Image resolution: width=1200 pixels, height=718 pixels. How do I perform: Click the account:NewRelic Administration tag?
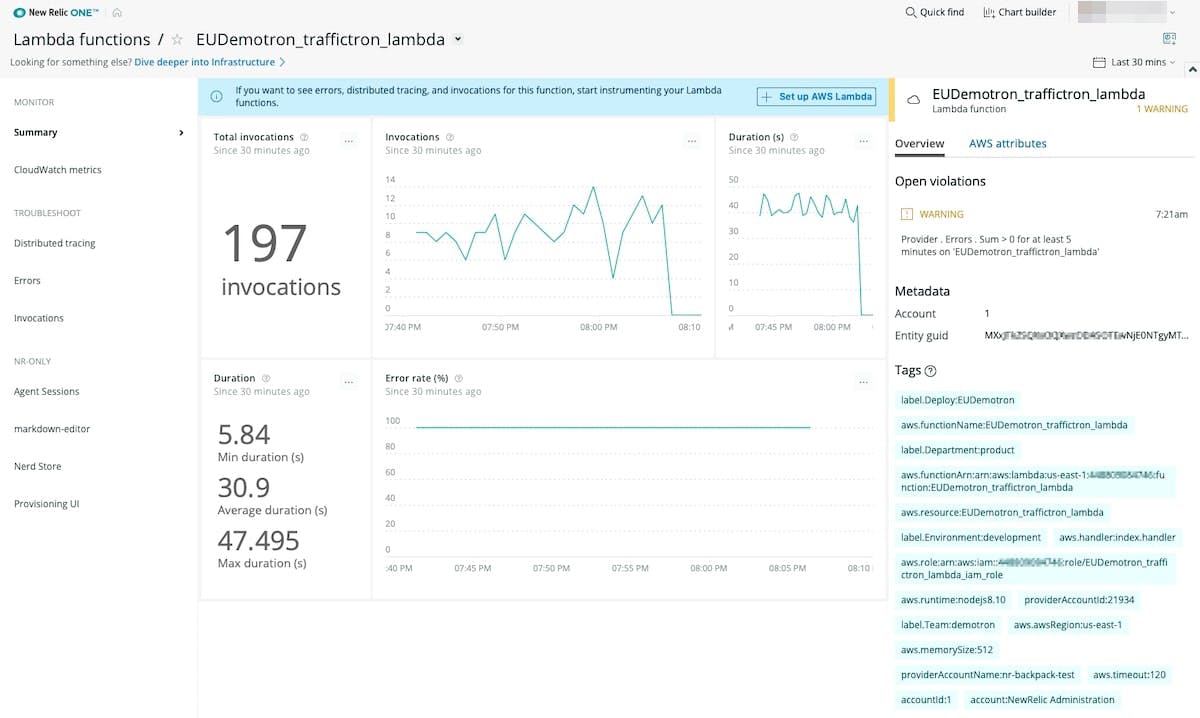coord(1042,700)
